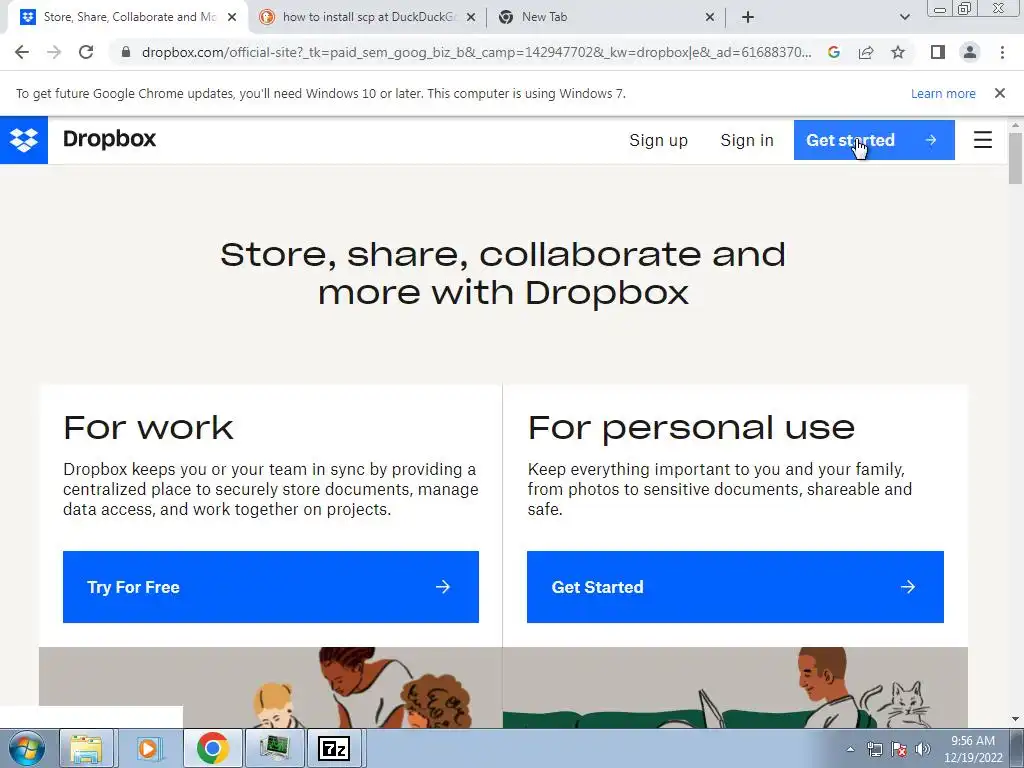This screenshot has width=1024, height=768.
Task: Click network tray icon
Action: [874, 749]
